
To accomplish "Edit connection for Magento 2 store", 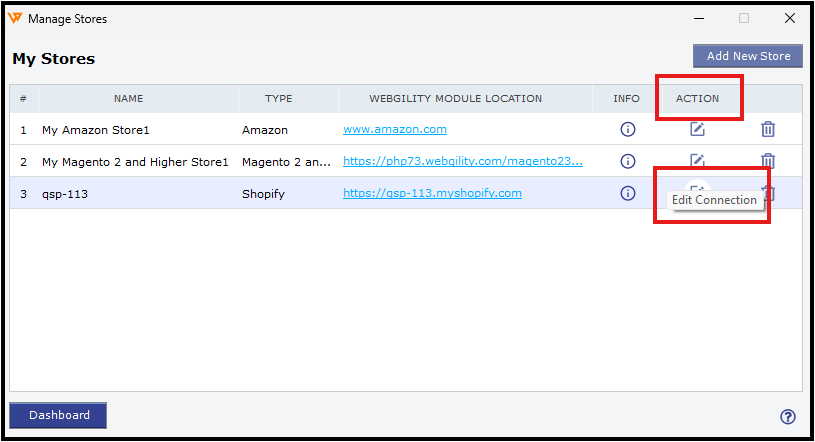I will (x=697, y=160).
